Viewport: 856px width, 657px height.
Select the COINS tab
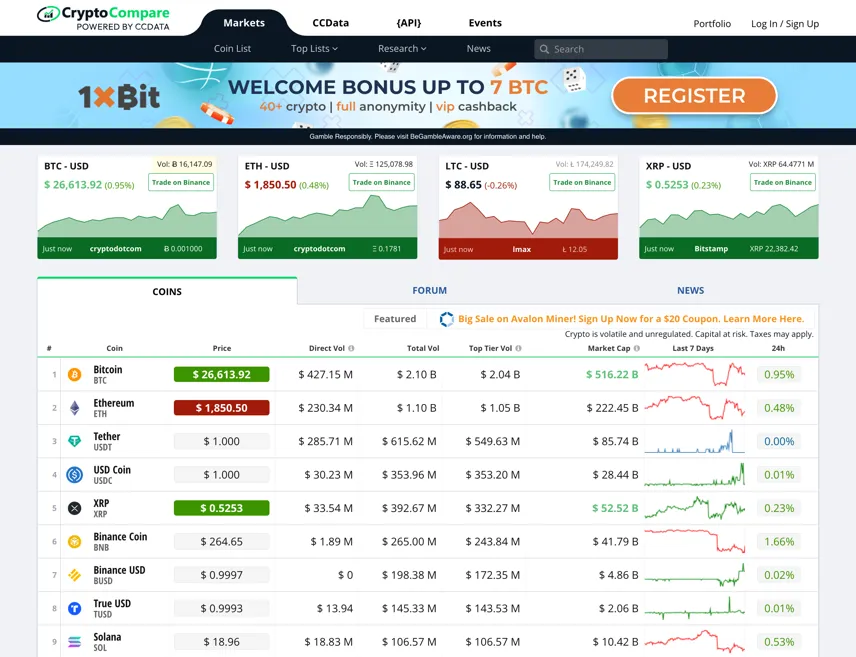167,292
